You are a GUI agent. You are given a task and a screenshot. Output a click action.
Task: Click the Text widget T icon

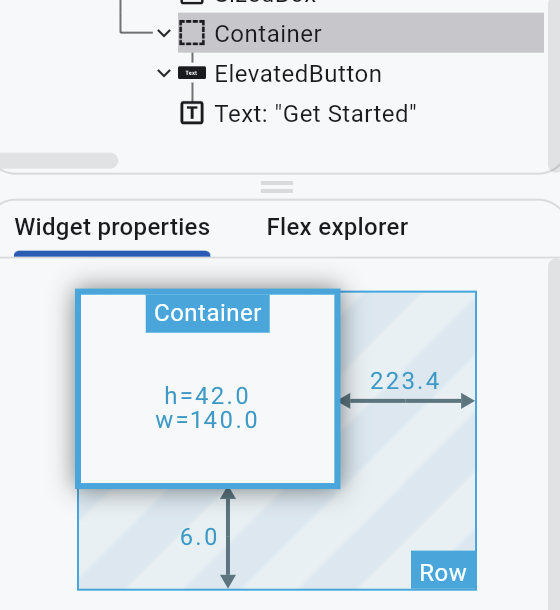pyautogui.click(x=192, y=113)
